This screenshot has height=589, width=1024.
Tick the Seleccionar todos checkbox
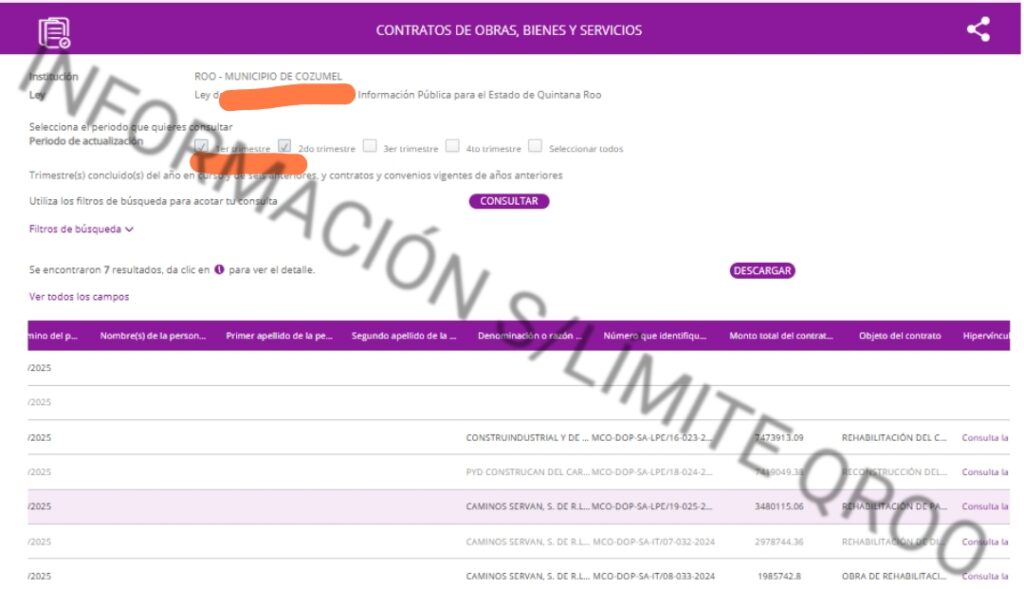(x=535, y=146)
